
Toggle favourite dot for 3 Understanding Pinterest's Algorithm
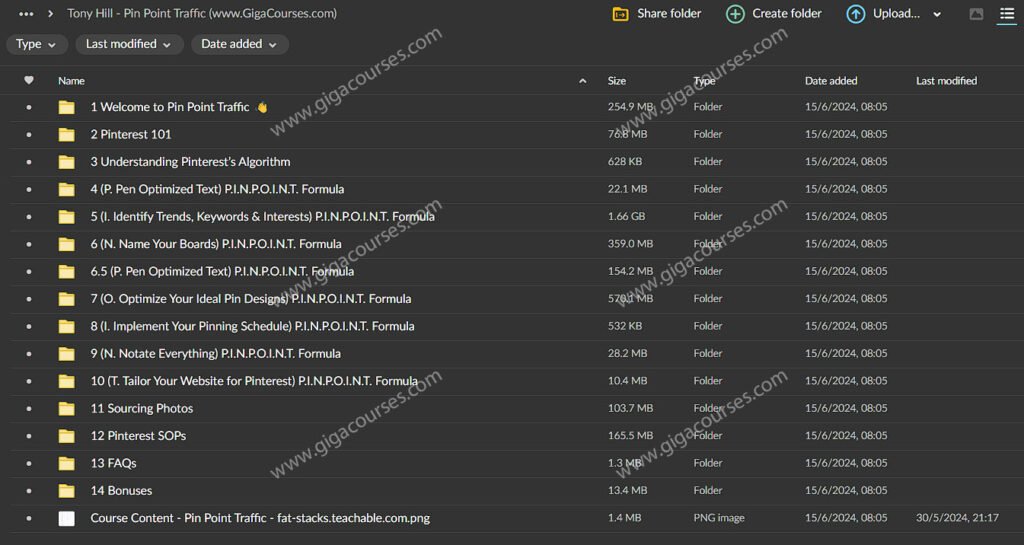(x=29, y=162)
